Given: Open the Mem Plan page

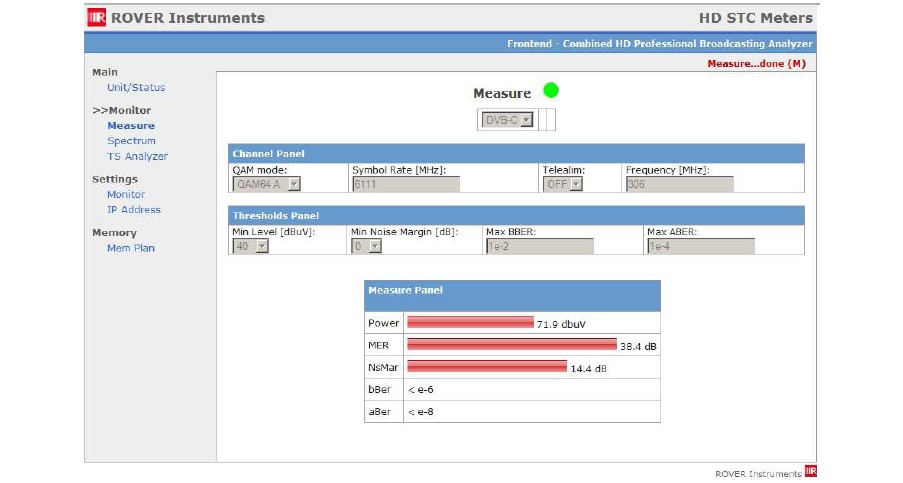Looking at the screenshot, I should click(131, 248).
